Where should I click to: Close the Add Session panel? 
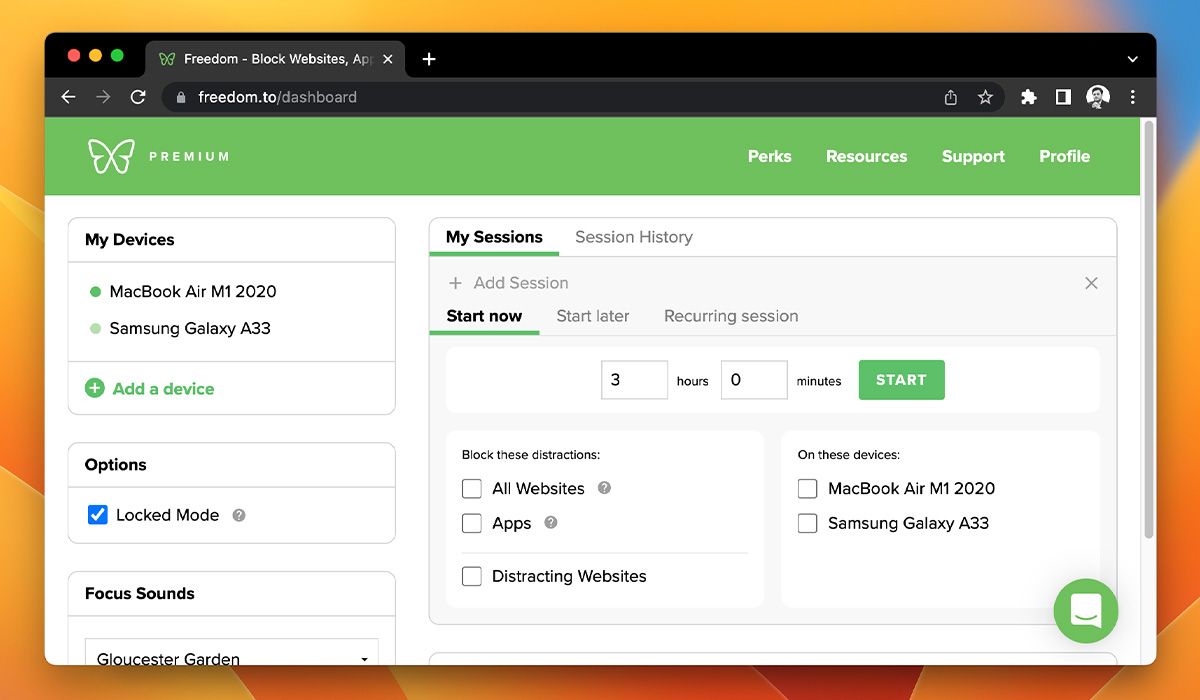point(1091,283)
